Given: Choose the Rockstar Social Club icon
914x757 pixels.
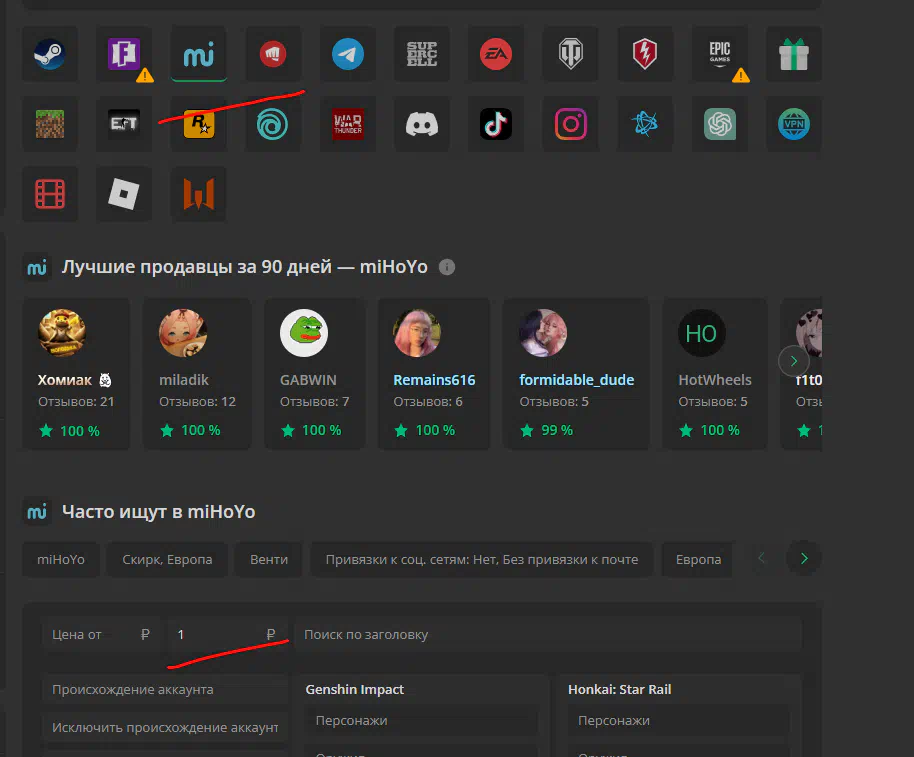Looking at the screenshot, I should coord(199,124).
